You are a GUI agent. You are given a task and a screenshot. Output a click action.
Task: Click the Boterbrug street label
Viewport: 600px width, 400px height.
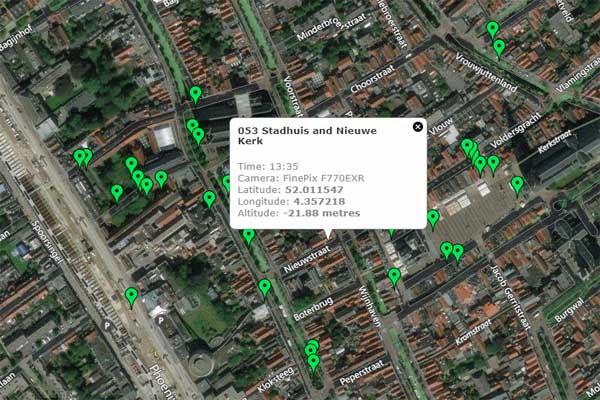(x=313, y=309)
